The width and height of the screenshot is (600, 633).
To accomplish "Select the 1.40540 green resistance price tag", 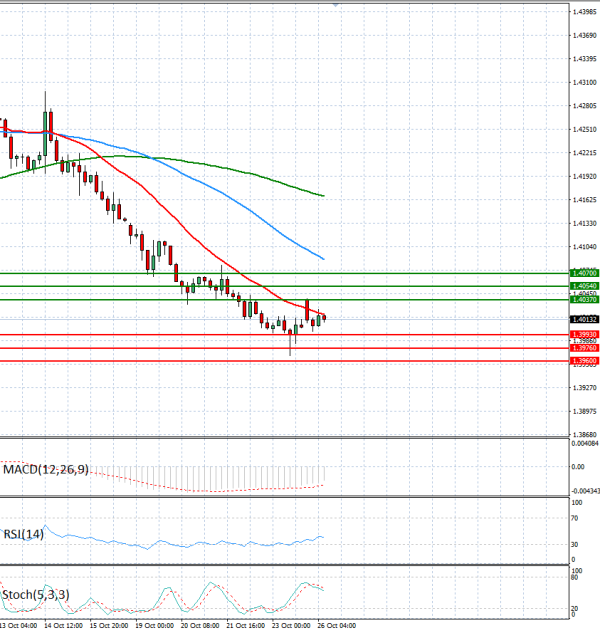I will [x=584, y=286].
